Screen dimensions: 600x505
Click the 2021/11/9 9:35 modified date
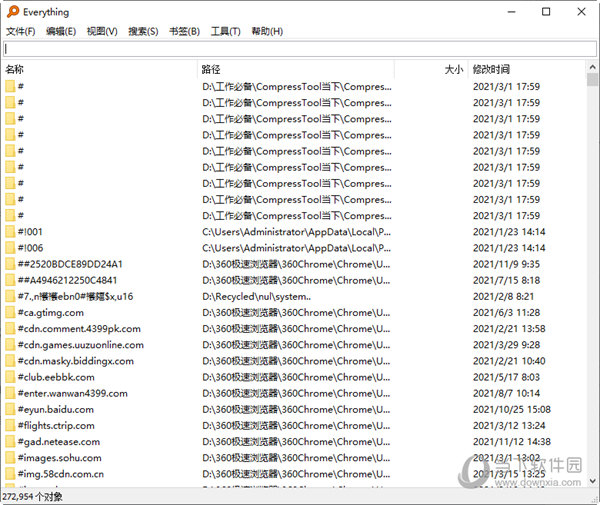tap(506, 264)
